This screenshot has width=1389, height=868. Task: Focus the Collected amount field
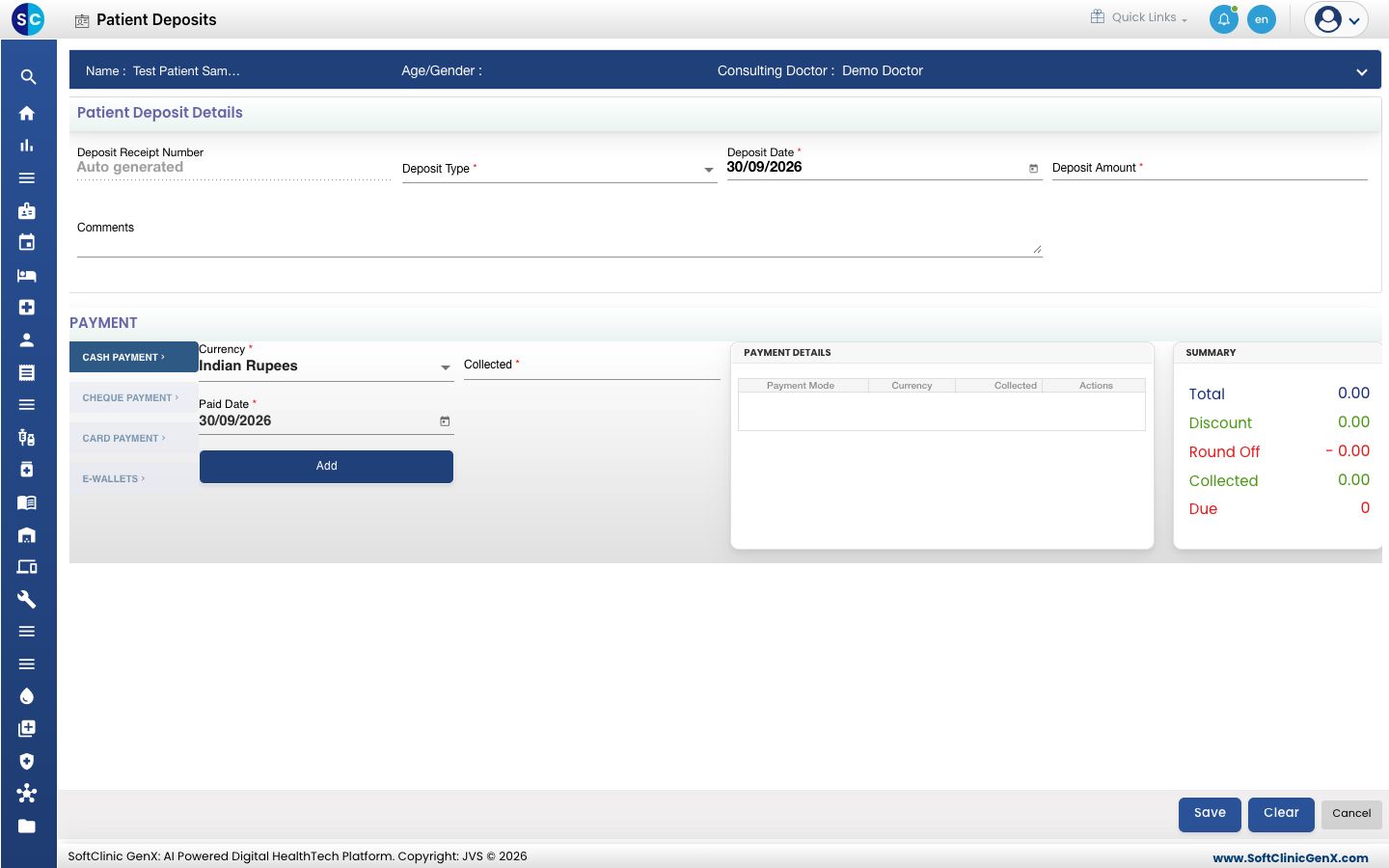592,366
